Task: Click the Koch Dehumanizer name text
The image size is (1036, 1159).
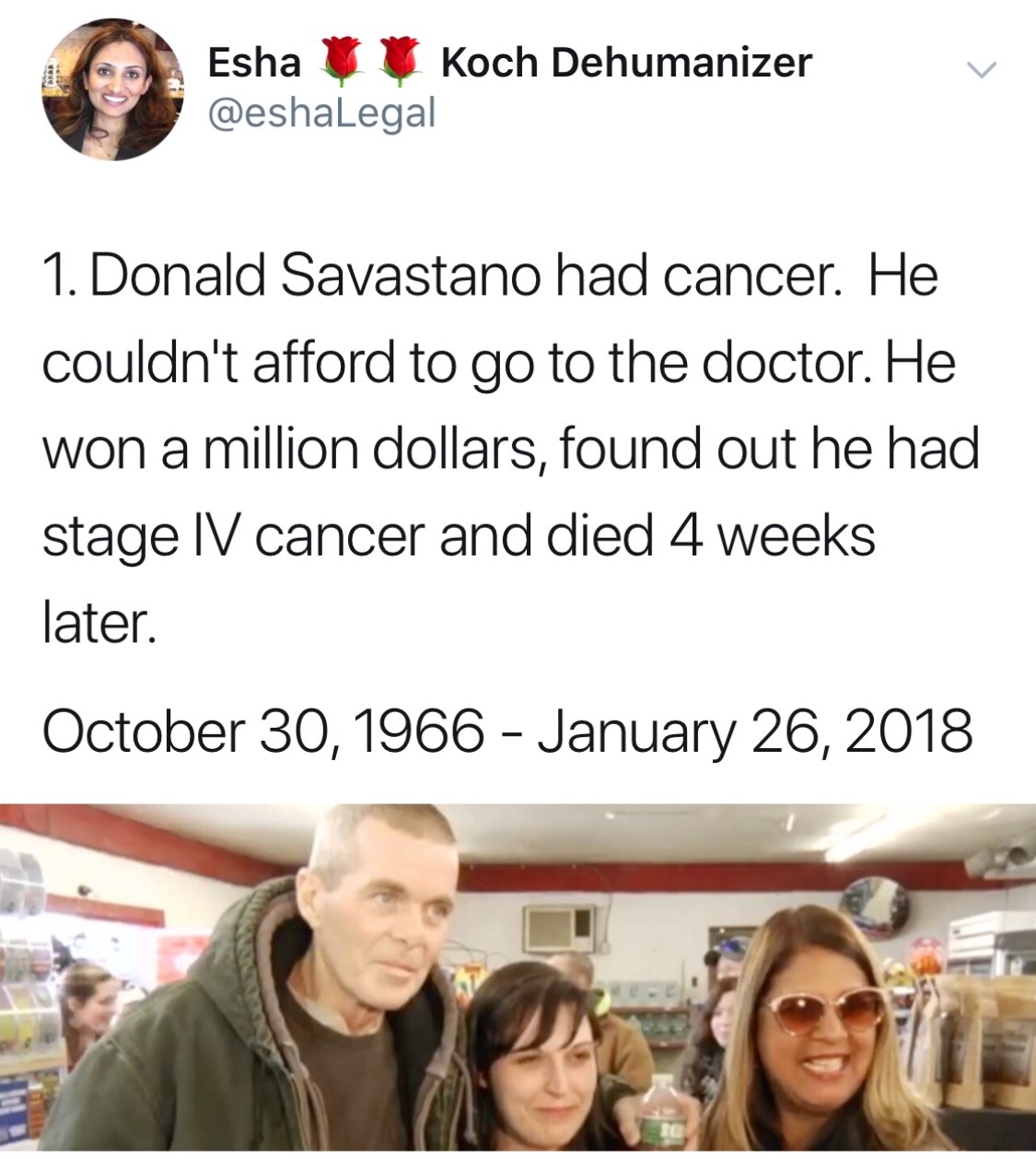Action: [x=626, y=63]
